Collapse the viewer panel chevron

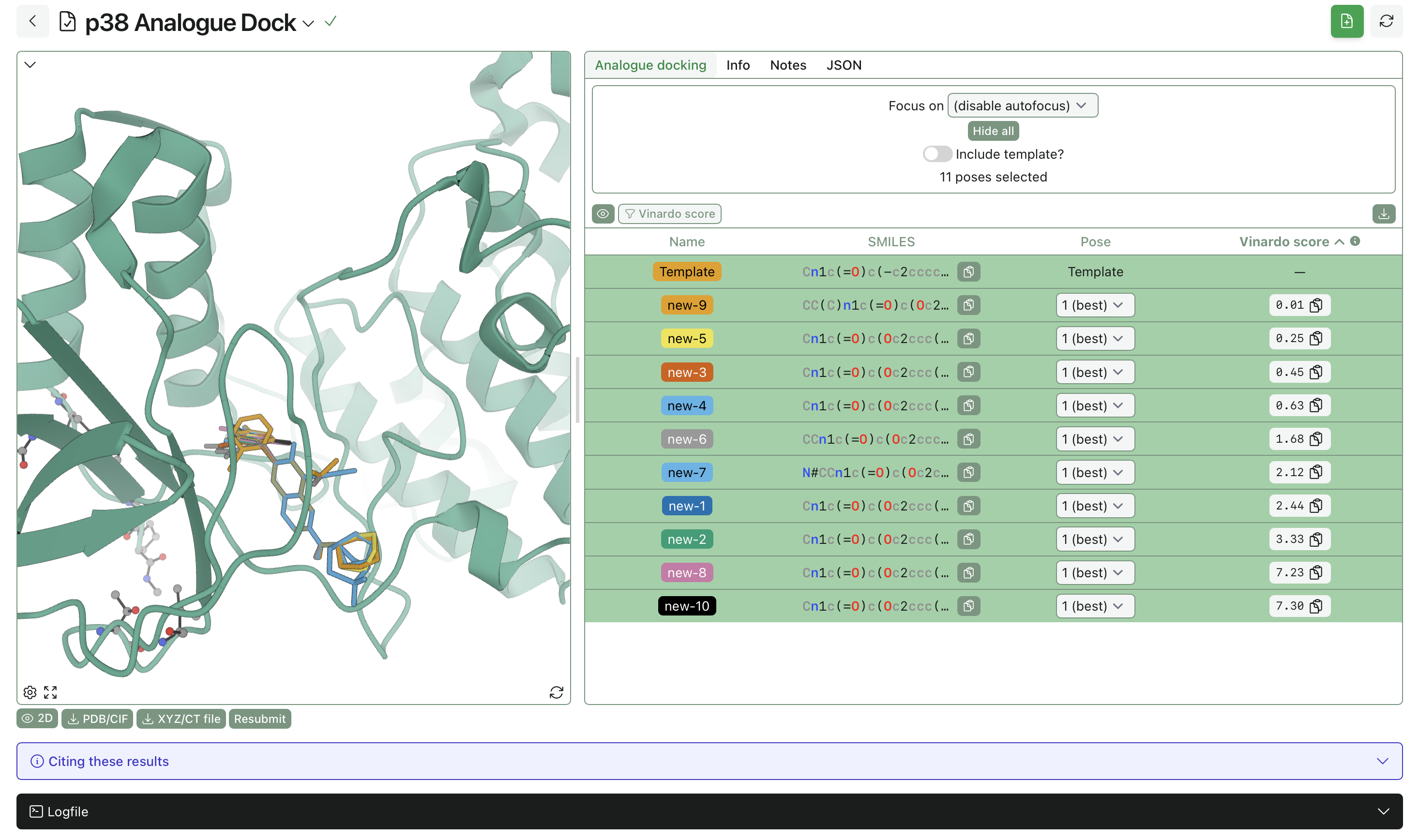pos(30,64)
